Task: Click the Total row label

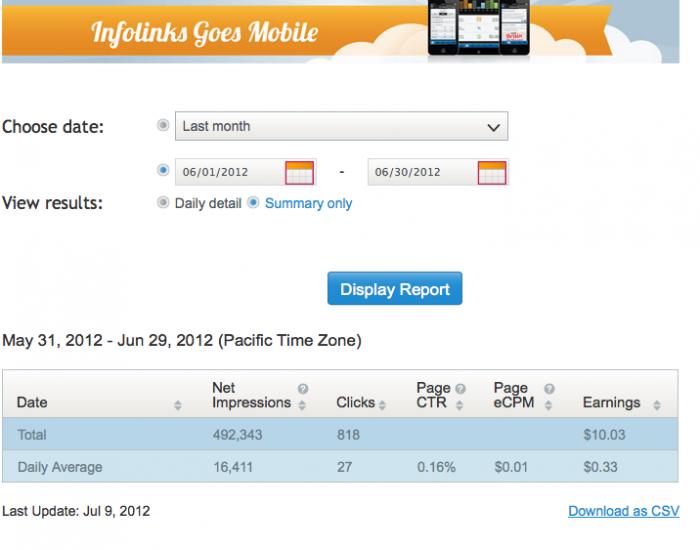Action: tap(32, 434)
